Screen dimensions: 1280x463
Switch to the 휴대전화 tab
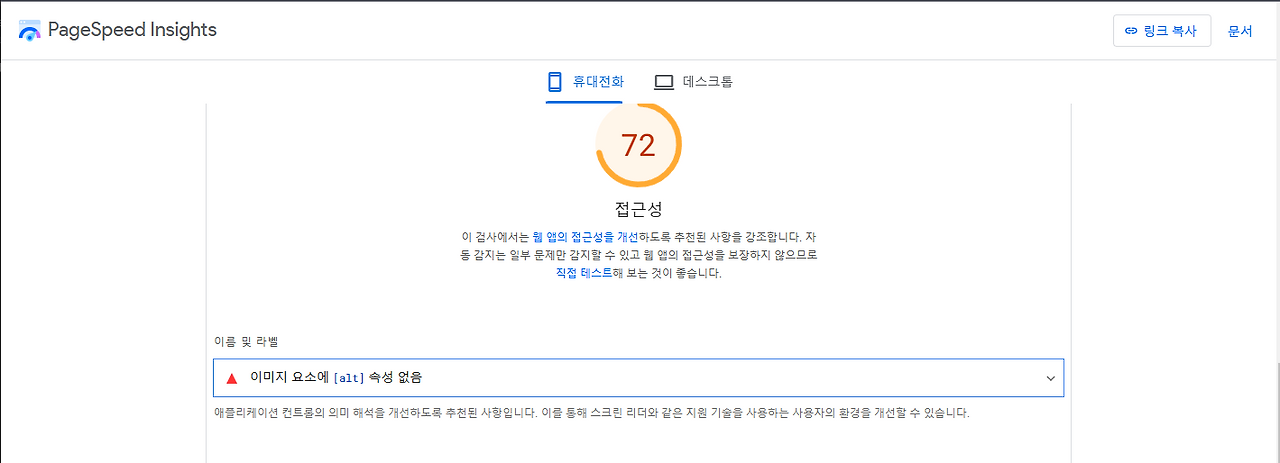[x=585, y=82]
